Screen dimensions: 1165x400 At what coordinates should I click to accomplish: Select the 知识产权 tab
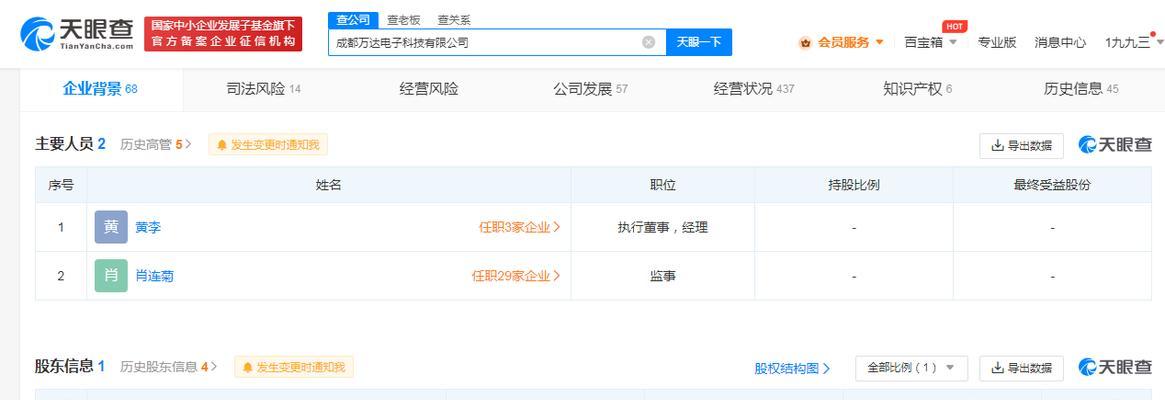(917, 89)
